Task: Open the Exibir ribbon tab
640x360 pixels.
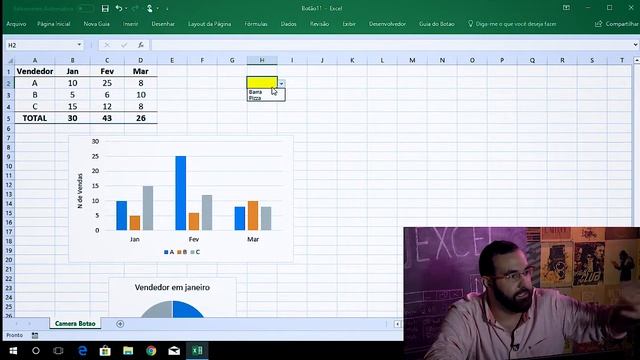Action: click(349, 24)
